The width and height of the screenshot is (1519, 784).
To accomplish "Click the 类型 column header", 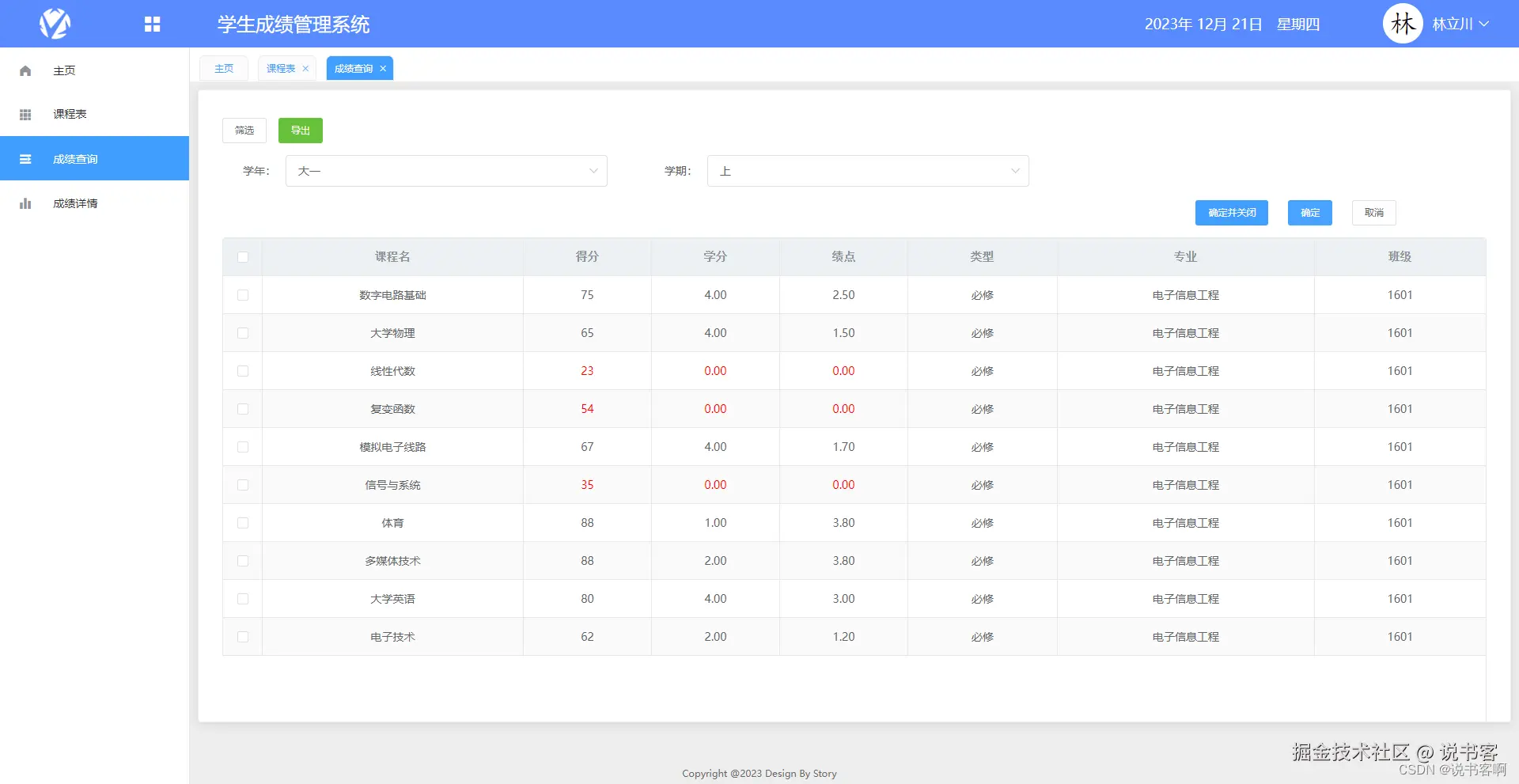I will tap(982, 256).
